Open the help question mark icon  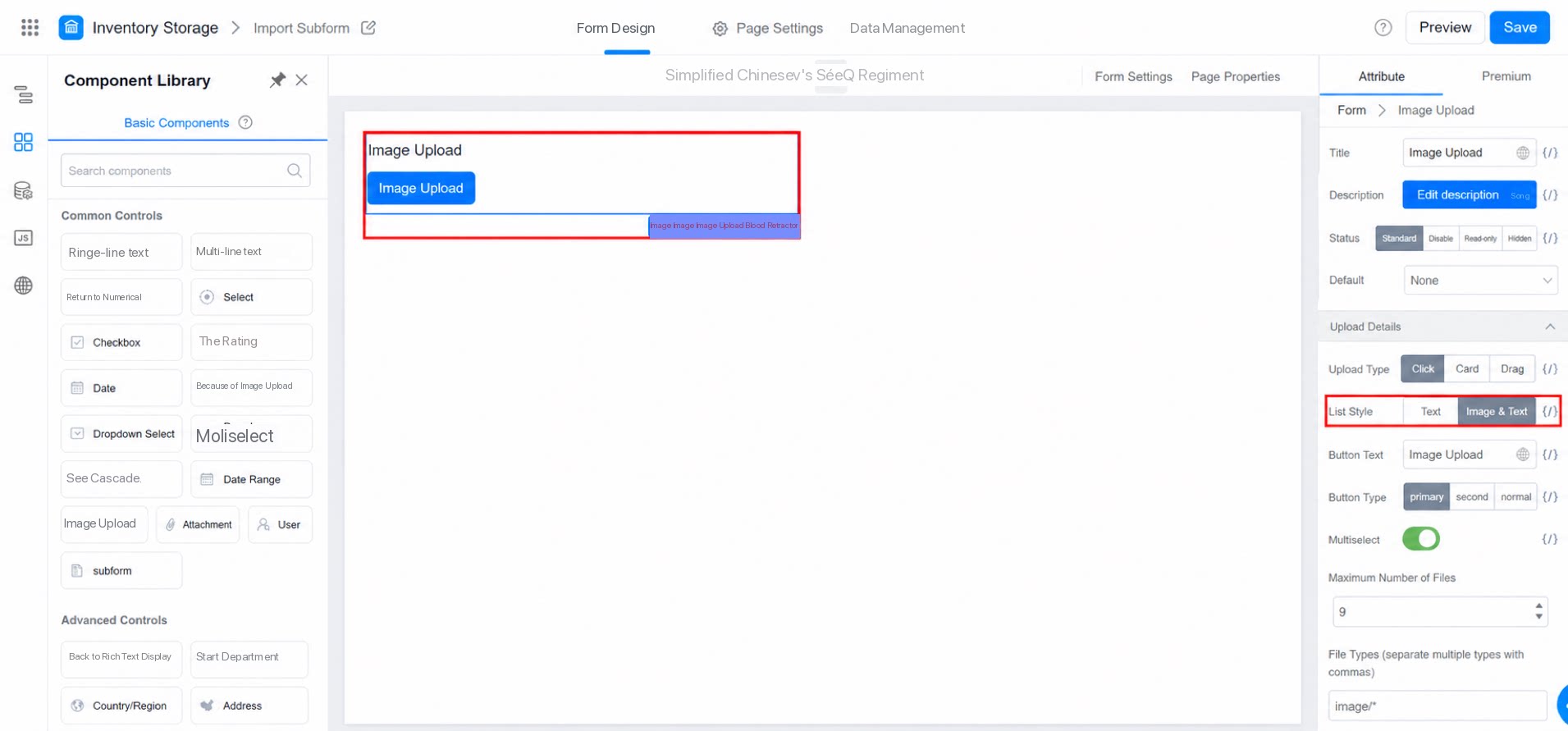click(x=1383, y=28)
